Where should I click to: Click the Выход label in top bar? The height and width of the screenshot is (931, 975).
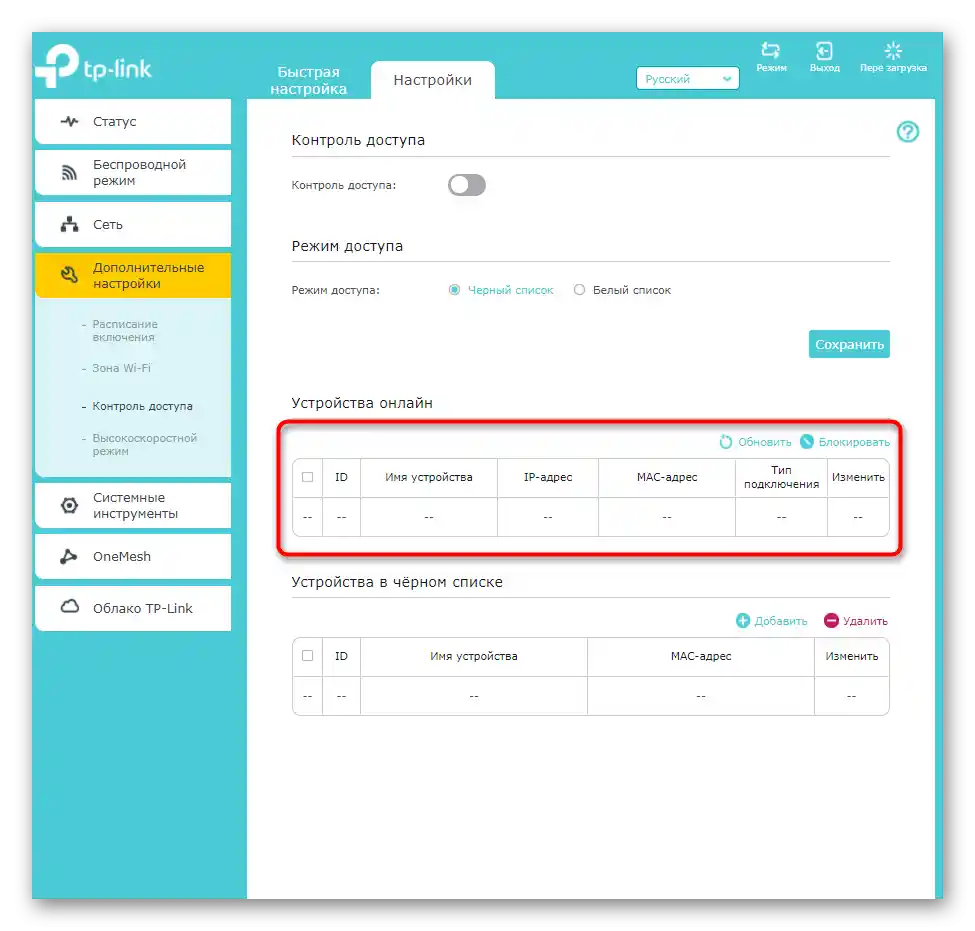pos(825,68)
